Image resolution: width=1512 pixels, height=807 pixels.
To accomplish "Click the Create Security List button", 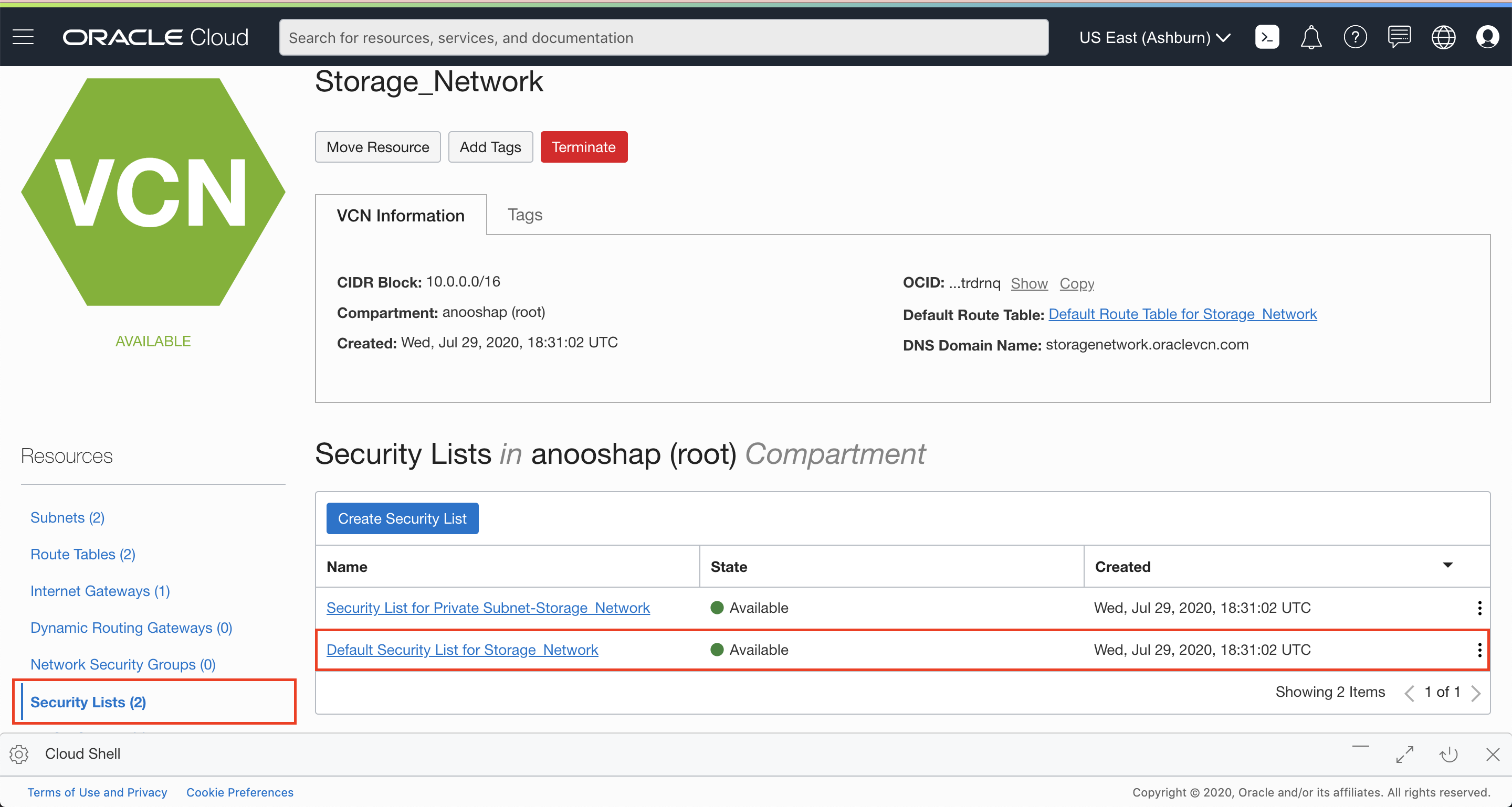I will click(402, 518).
